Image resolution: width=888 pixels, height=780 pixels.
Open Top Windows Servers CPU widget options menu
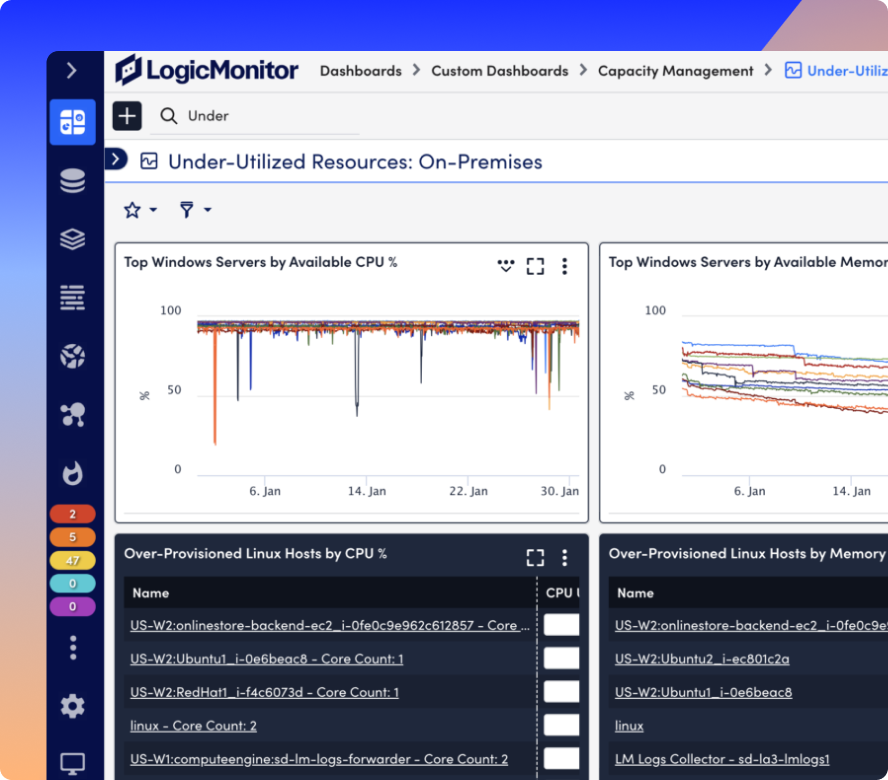tap(565, 266)
